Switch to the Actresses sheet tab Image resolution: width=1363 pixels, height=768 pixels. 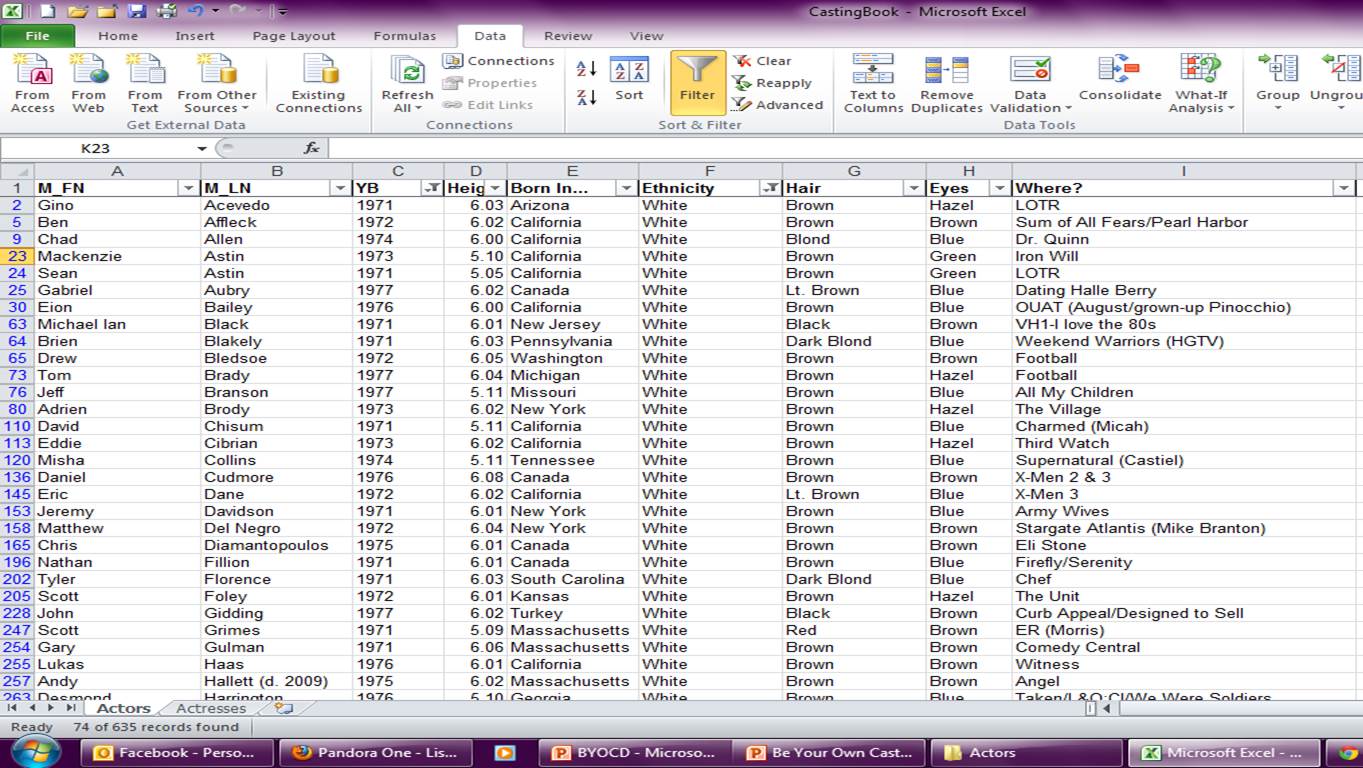pos(211,708)
